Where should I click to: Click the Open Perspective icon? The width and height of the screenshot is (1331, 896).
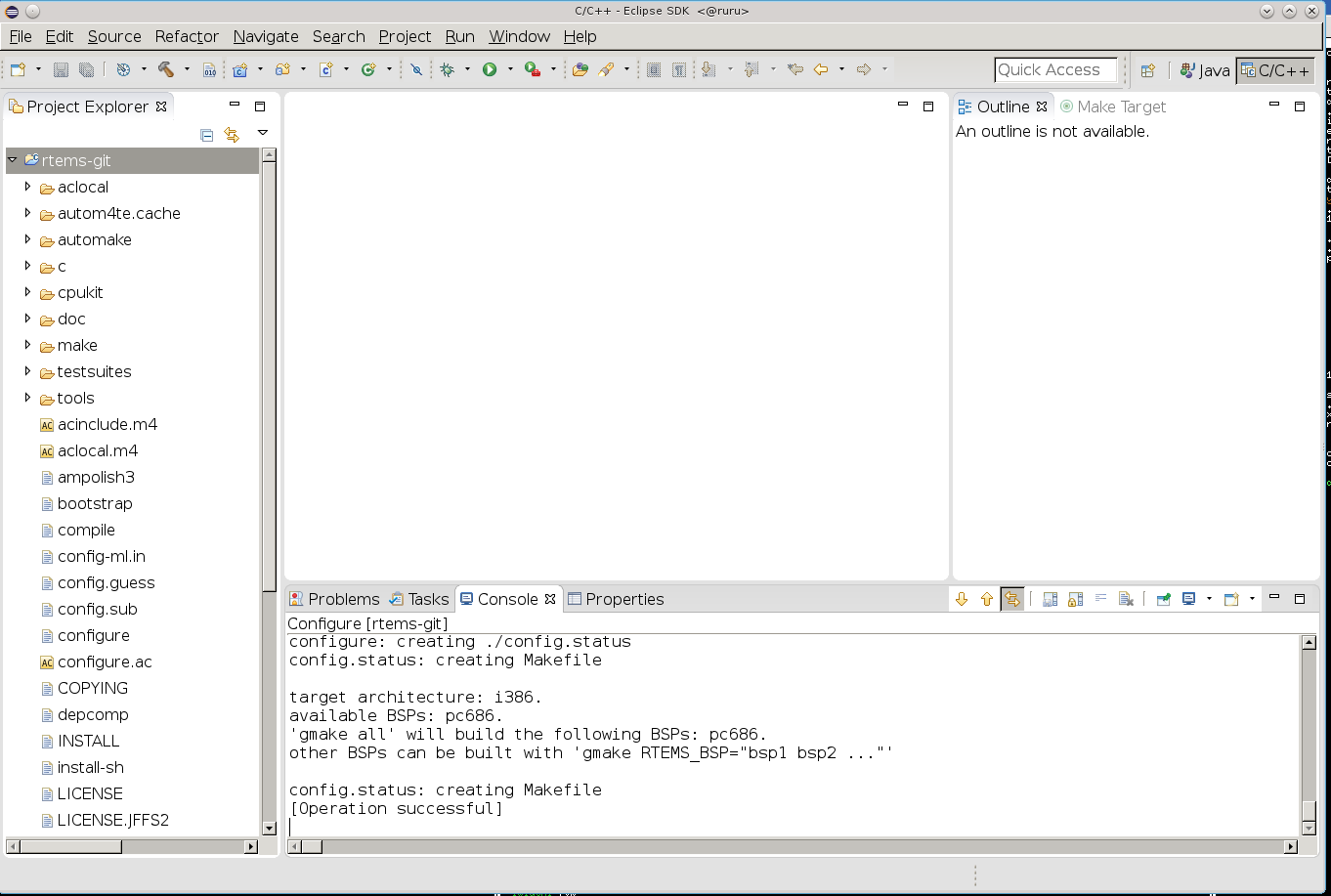1148,70
